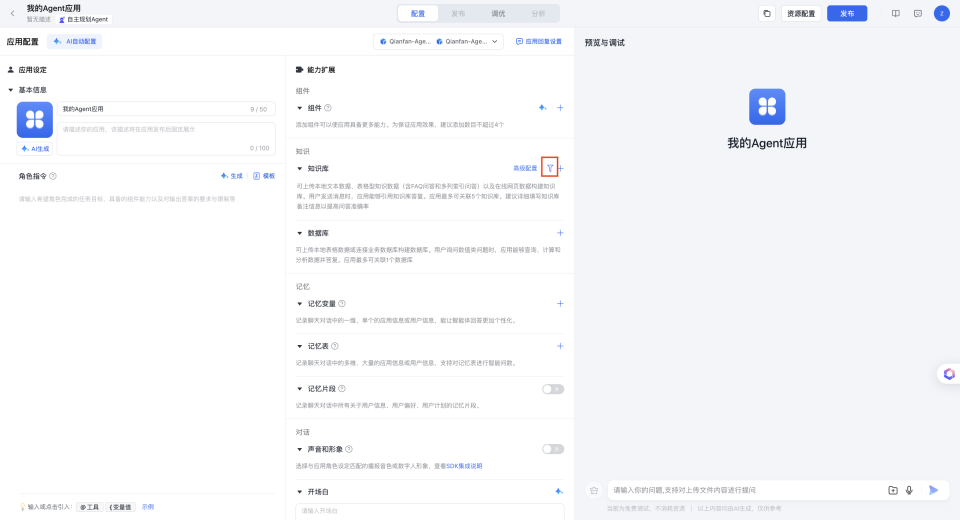Collapse the 记忆变量 section arrow
The image size is (960, 520).
coord(299,304)
